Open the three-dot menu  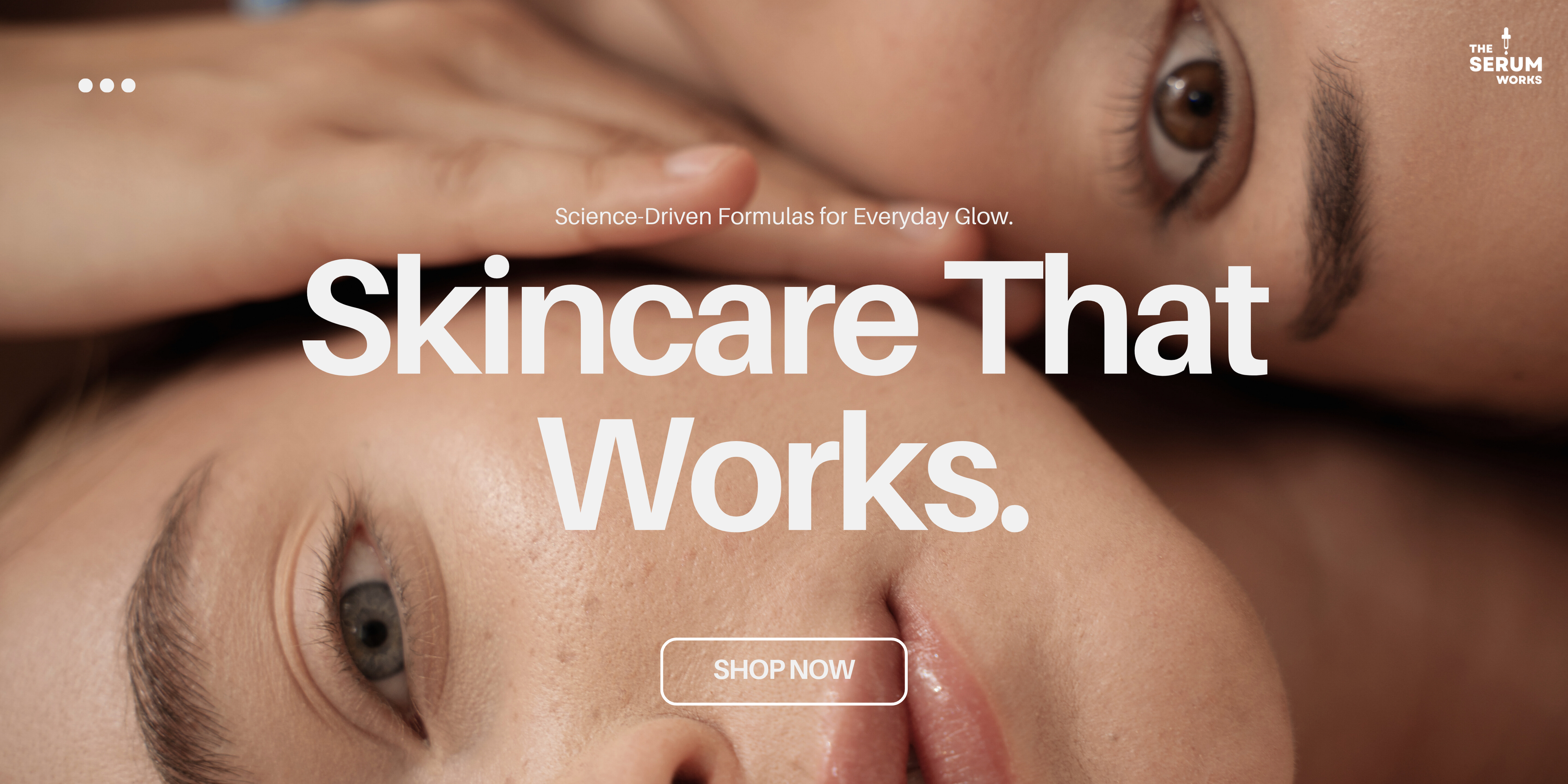[107, 85]
